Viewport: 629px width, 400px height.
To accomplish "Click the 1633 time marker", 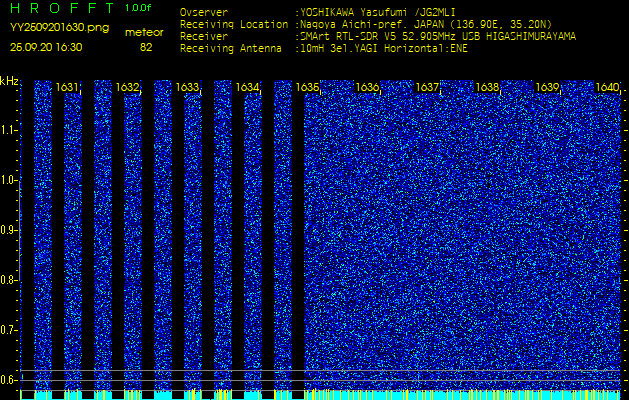I will pos(187,88).
